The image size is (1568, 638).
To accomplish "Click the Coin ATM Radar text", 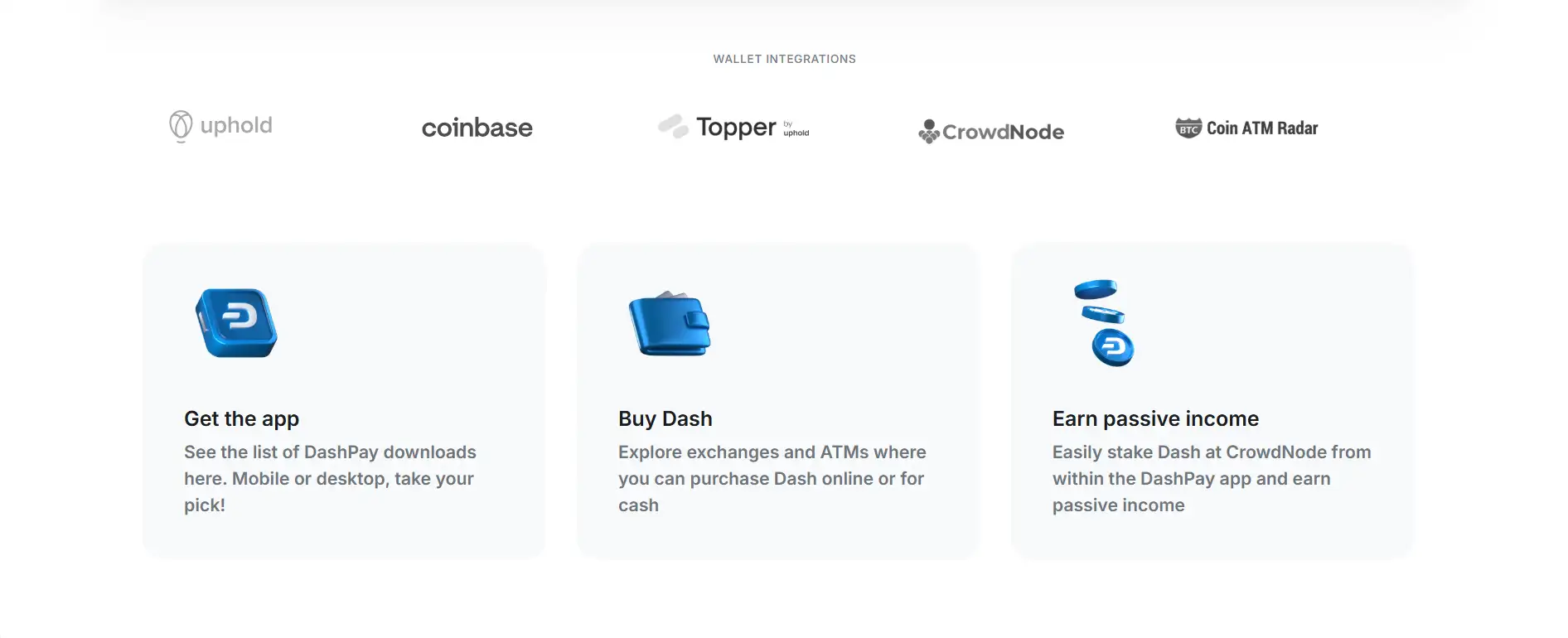I will (x=1261, y=128).
